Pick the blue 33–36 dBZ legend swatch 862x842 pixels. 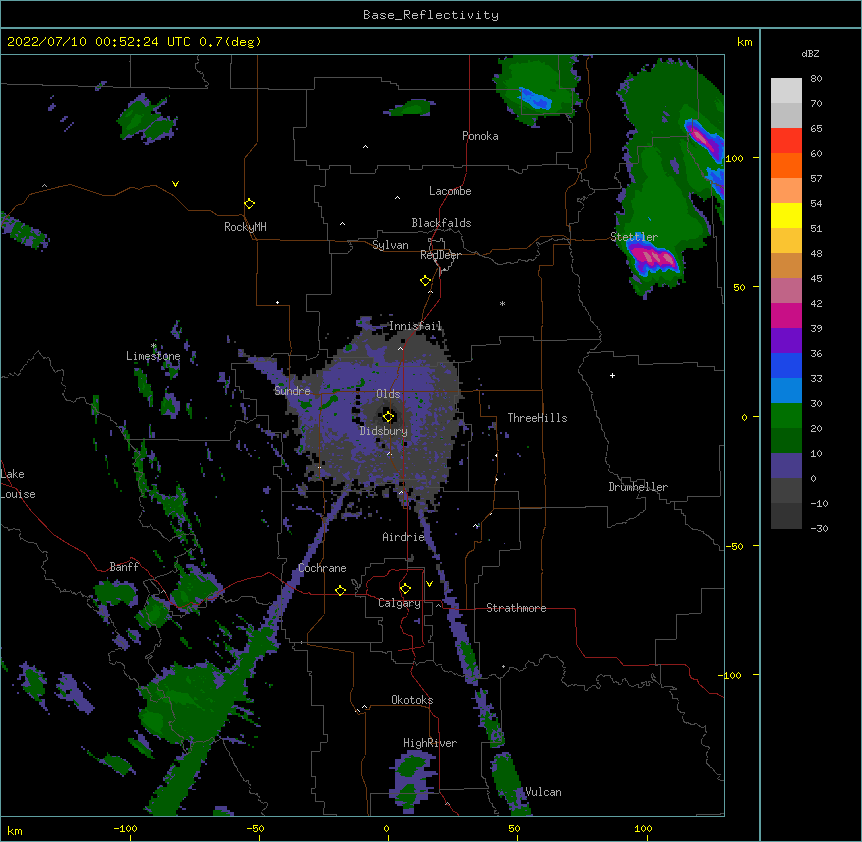pos(786,365)
